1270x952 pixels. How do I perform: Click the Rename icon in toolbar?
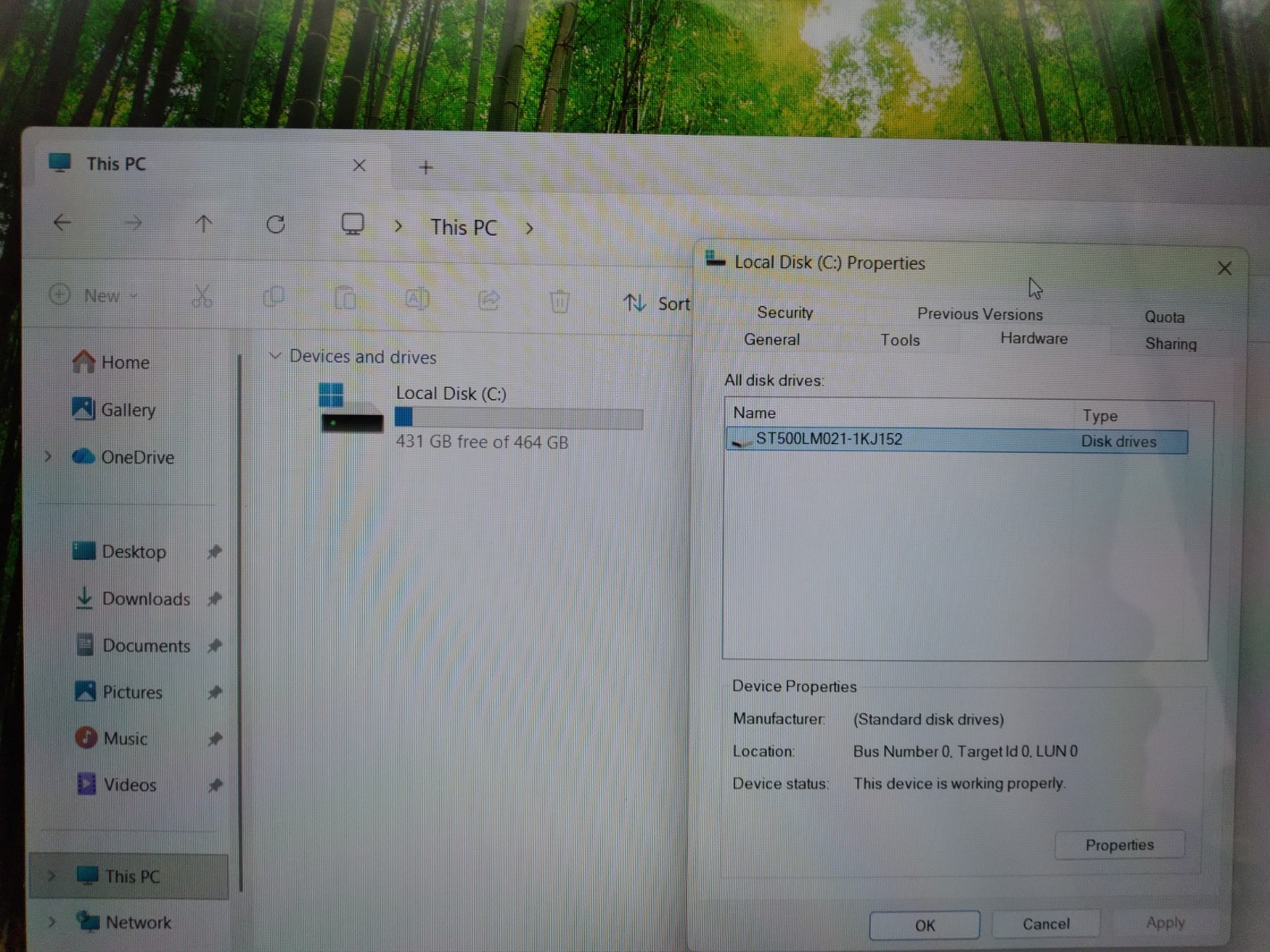click(417, 299)
